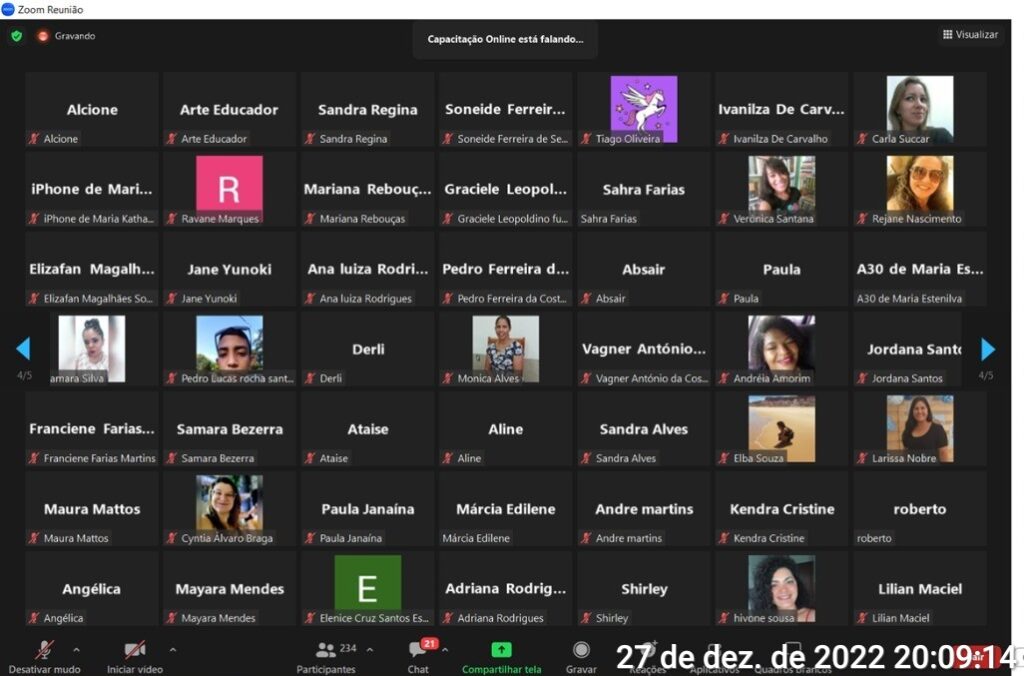Select Carla Succar's video thumbnail
The image size is (1024, 676).
(x=919, y=105)
